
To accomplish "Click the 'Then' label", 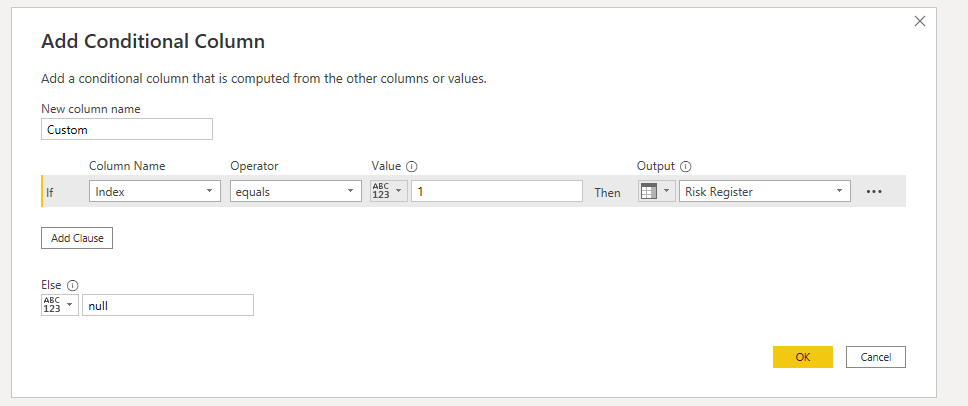I will pos(607,193).
